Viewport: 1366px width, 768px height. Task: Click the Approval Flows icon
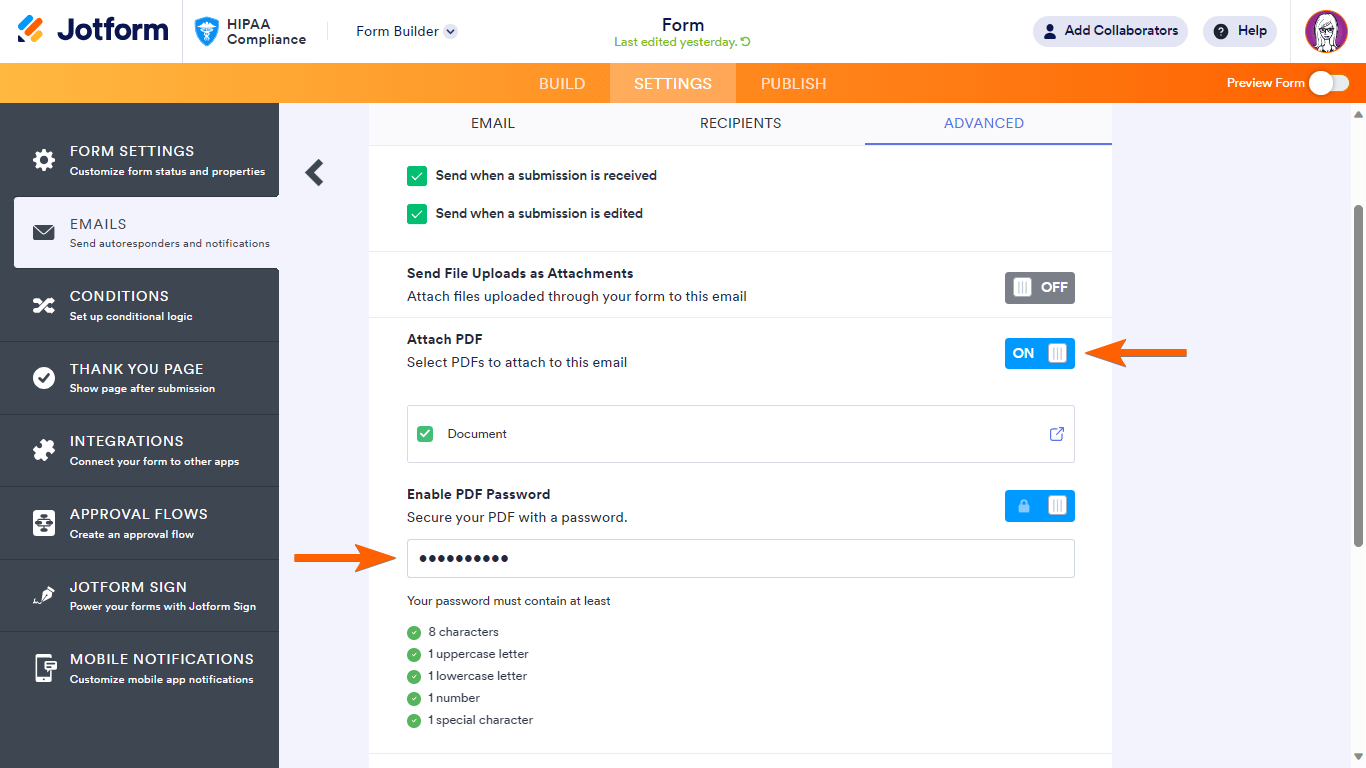click(44, 523)
